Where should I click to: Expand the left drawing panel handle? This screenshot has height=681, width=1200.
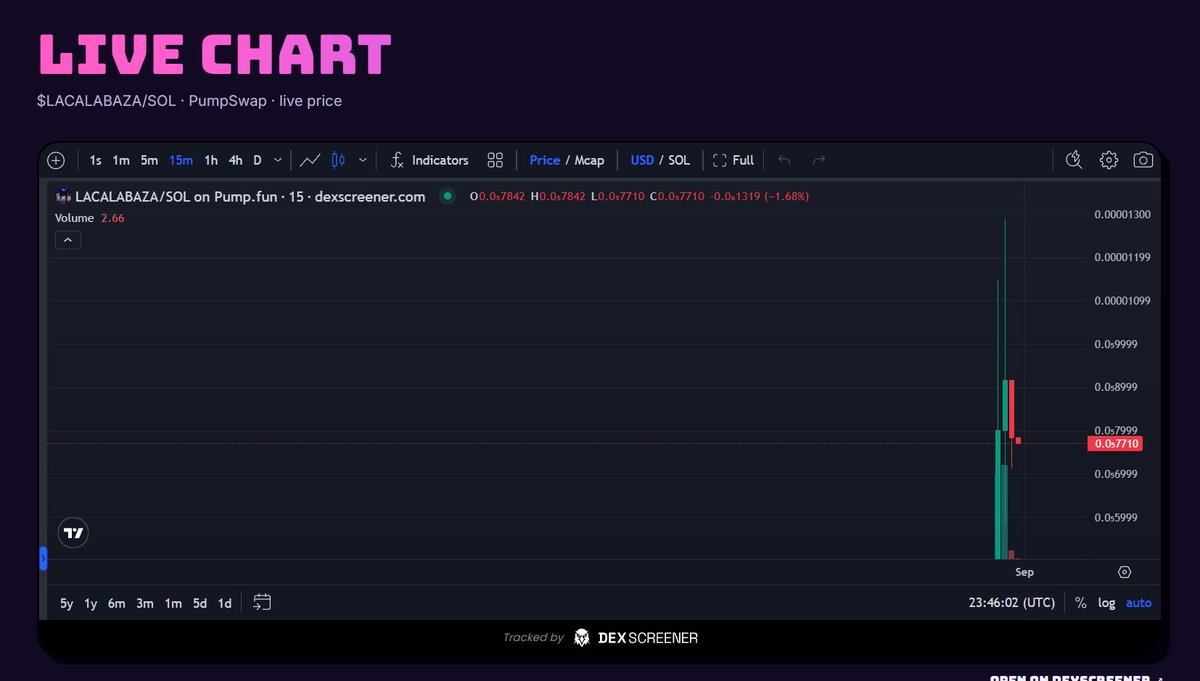pyautogui.click(x=43, y=558)
